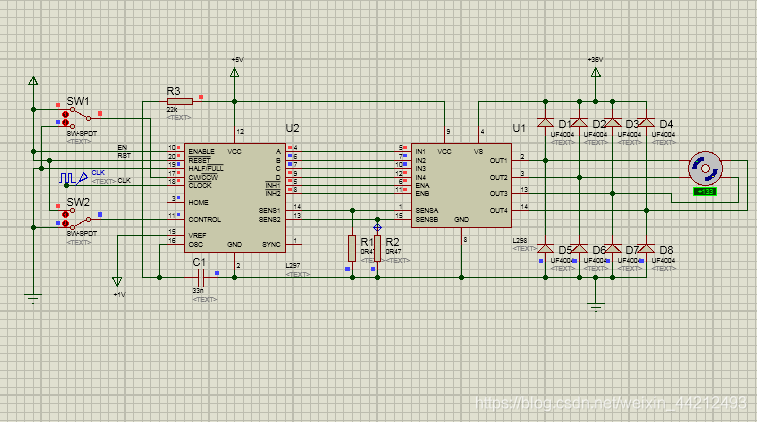Select diode D8 symbol
This screenshot has height=422, width=757.
(646, 248)
